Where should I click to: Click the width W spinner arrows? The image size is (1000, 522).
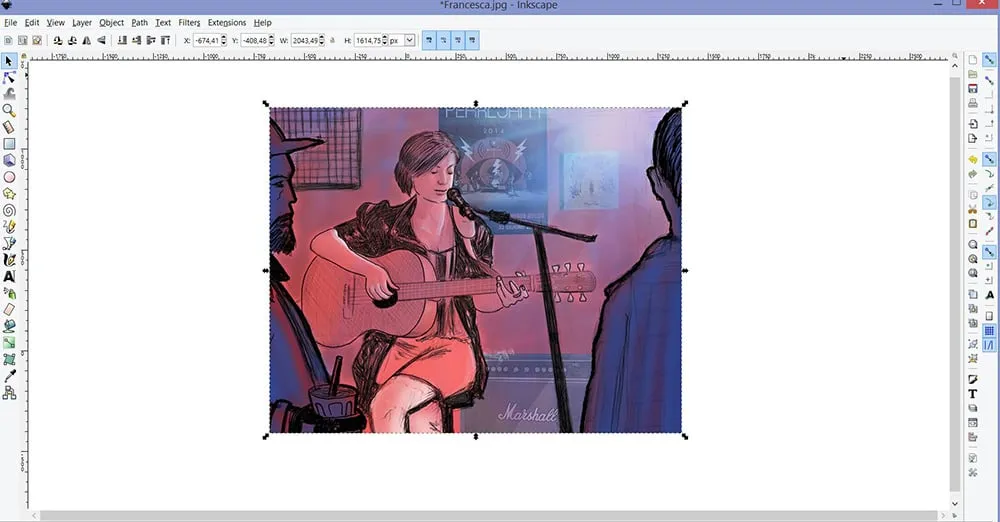tap(322, 40)
